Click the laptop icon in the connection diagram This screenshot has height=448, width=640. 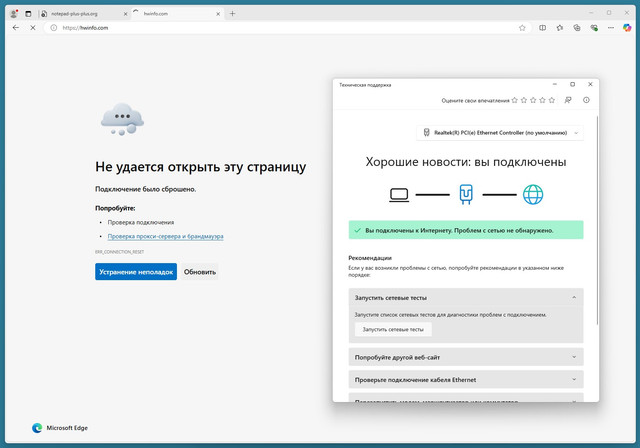(x=399, y=195)
